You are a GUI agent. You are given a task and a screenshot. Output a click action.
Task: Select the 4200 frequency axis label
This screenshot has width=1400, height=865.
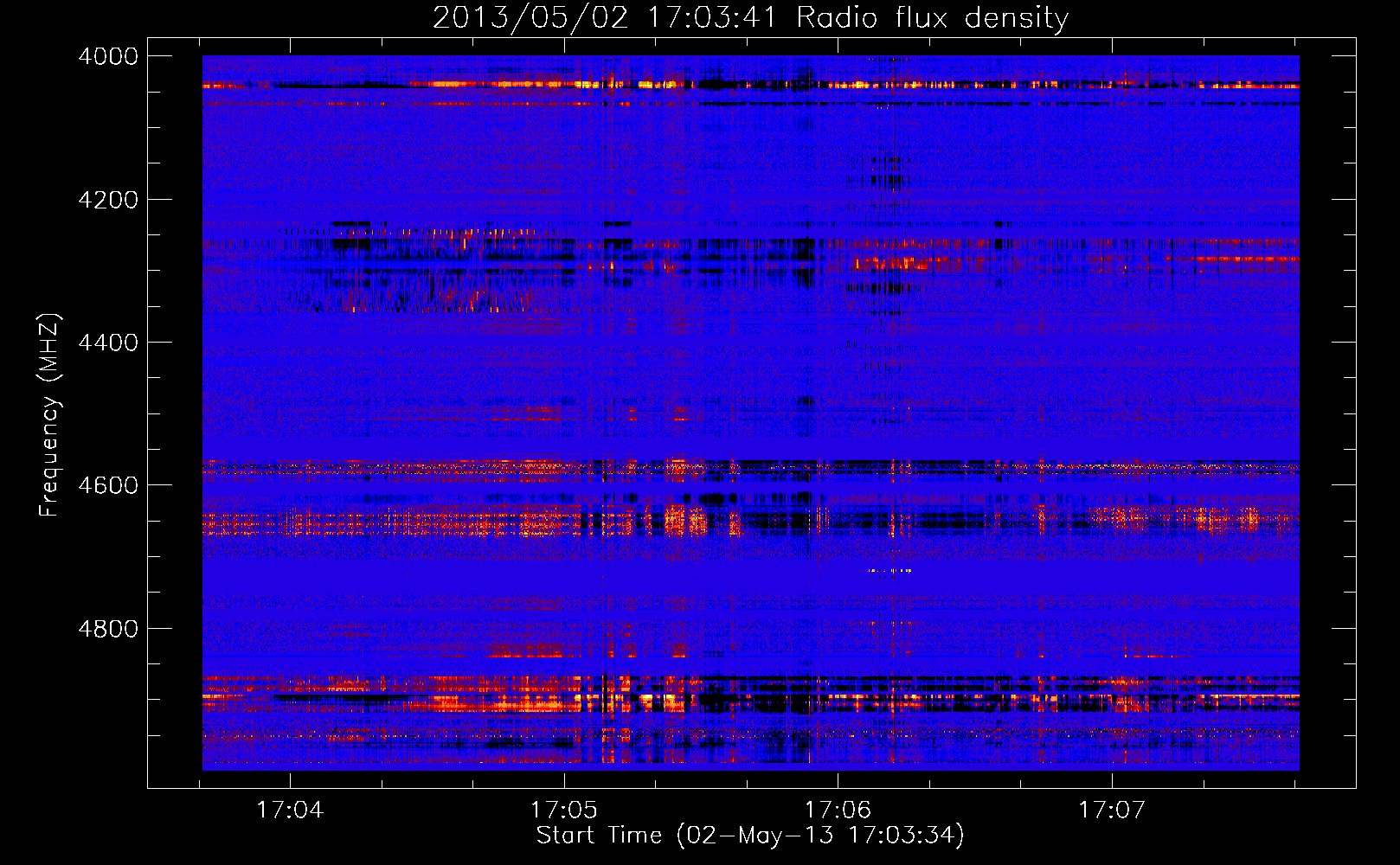(x=108, y=200)
